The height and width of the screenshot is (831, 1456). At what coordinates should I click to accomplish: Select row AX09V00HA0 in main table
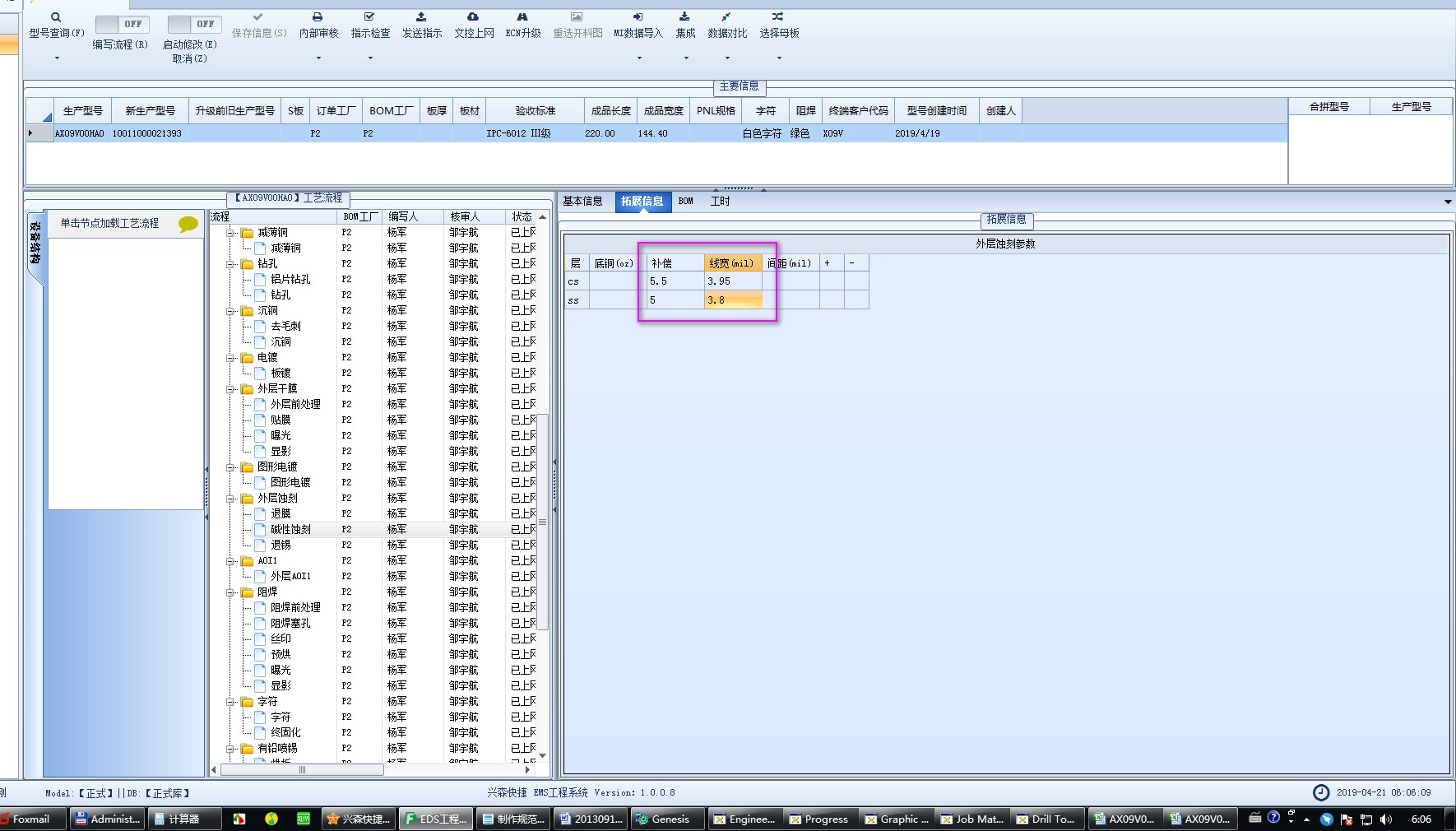656,133
